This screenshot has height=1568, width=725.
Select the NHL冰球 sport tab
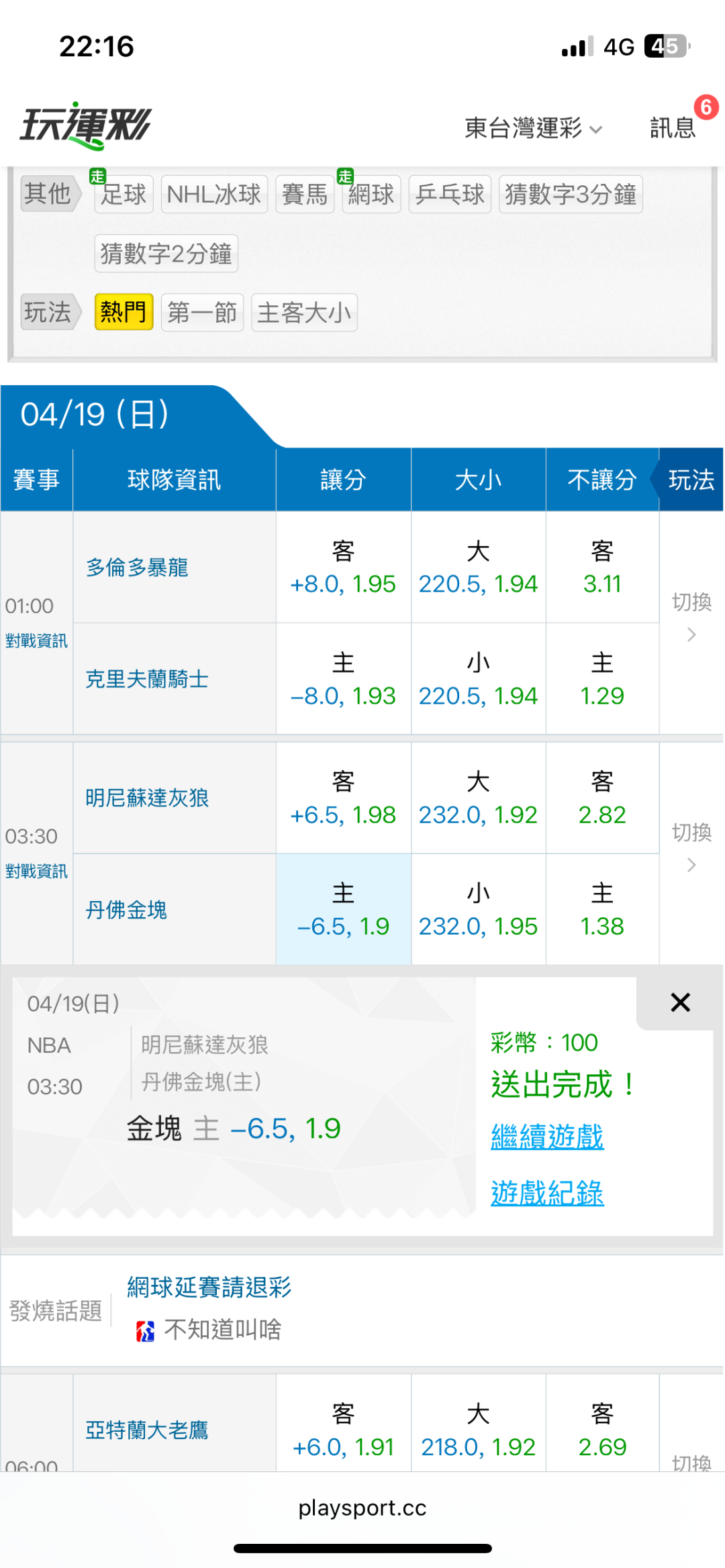[x=214, y=195]
